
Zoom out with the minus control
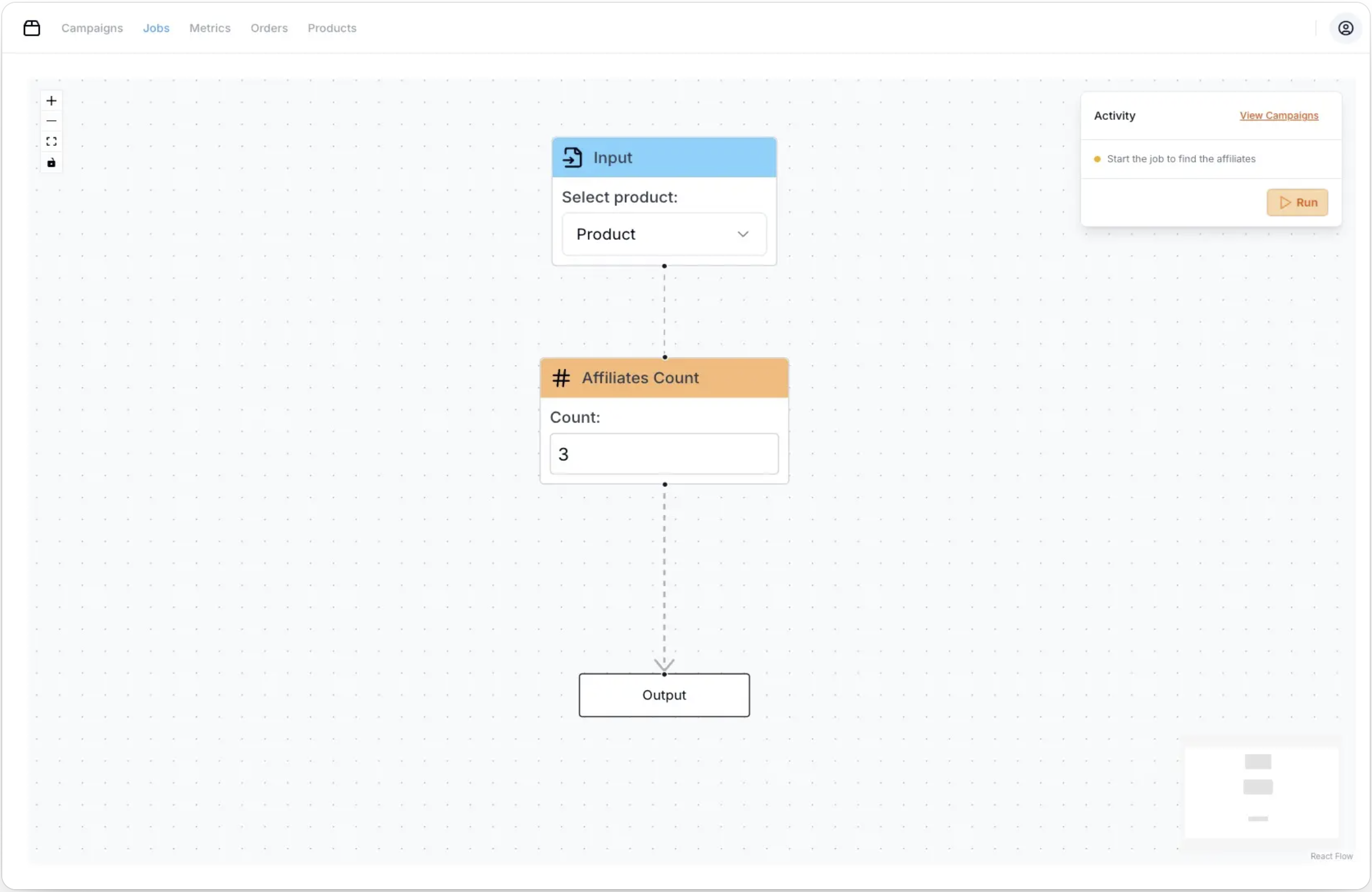click(51, 121)
